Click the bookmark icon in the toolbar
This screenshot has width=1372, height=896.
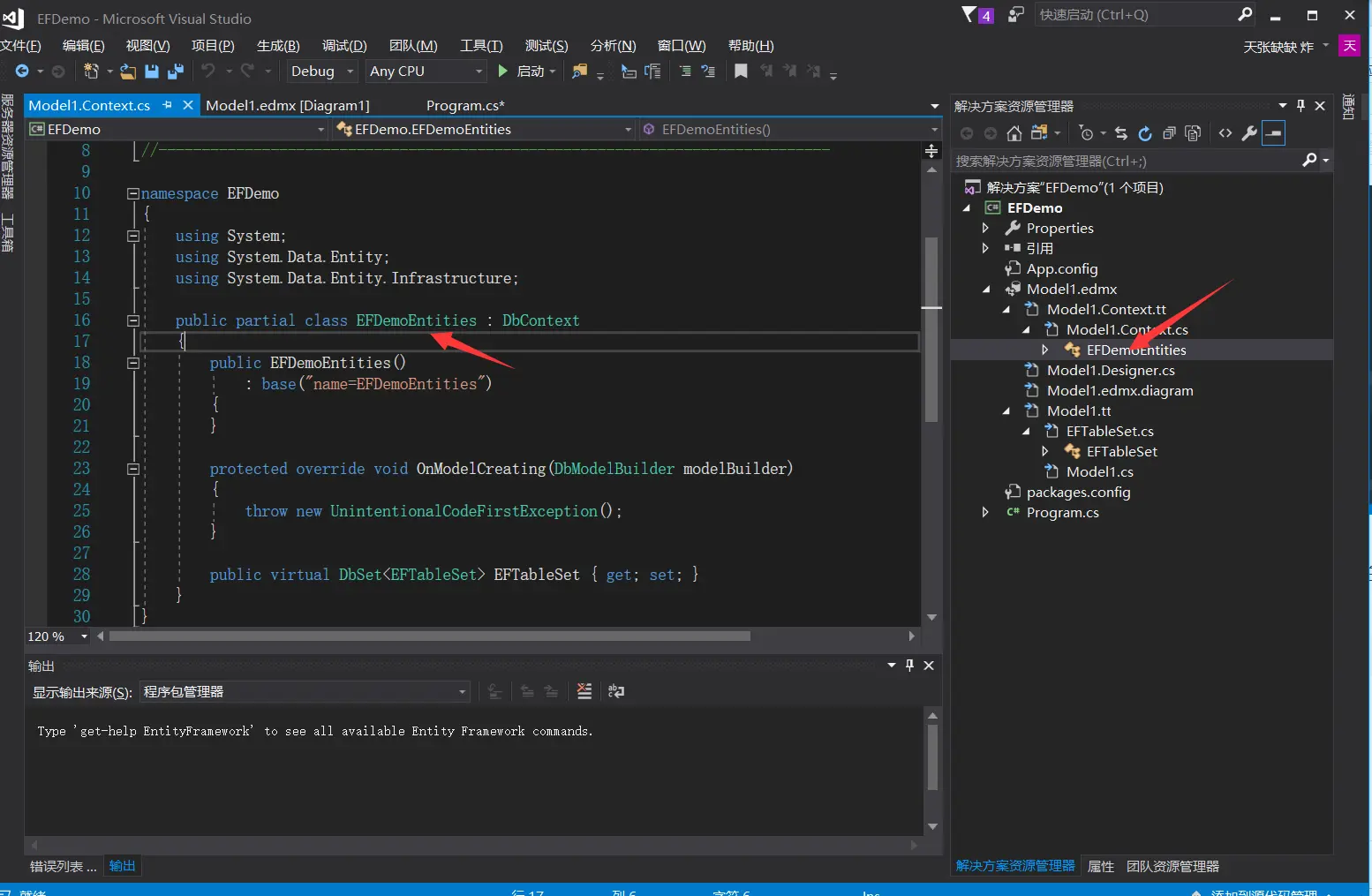pyautogui.click(x=741, y=72)
